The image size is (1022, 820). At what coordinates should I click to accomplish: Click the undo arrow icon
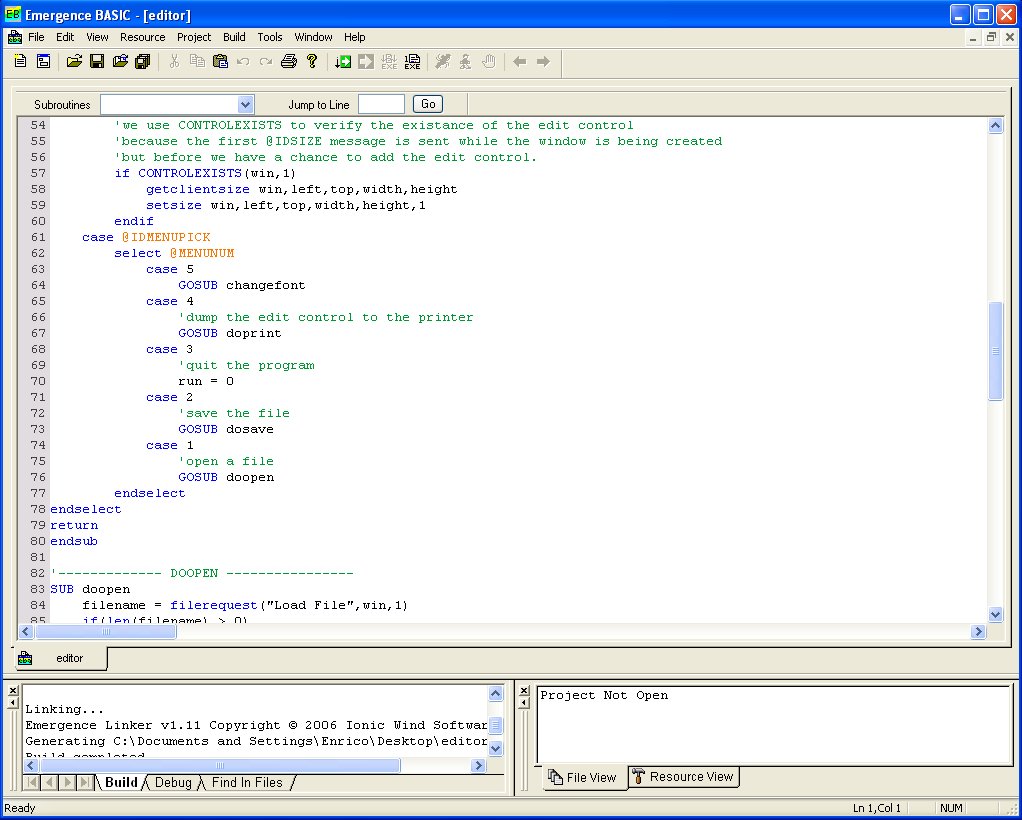[243, 61]
